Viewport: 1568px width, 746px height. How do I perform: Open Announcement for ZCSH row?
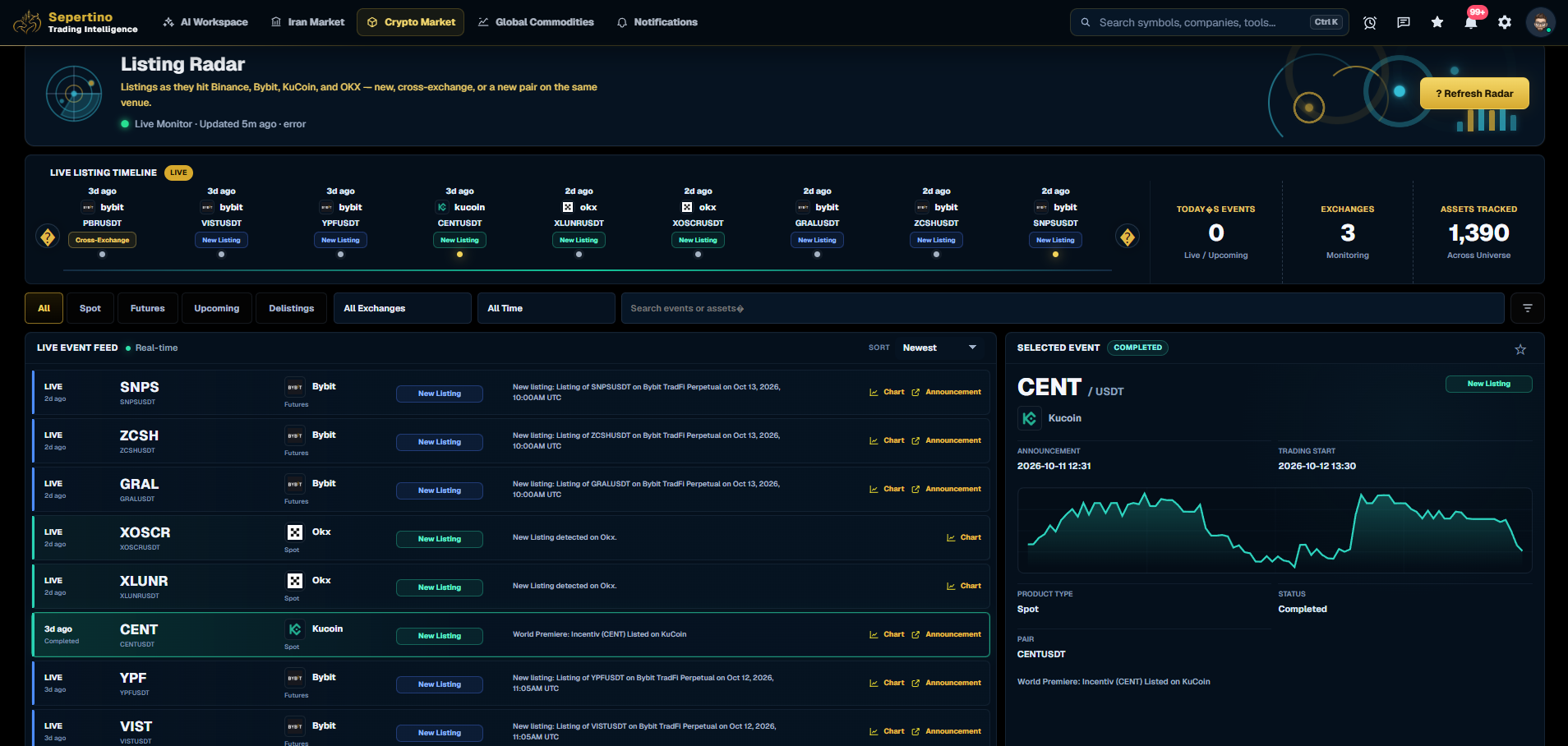[947, 440]
